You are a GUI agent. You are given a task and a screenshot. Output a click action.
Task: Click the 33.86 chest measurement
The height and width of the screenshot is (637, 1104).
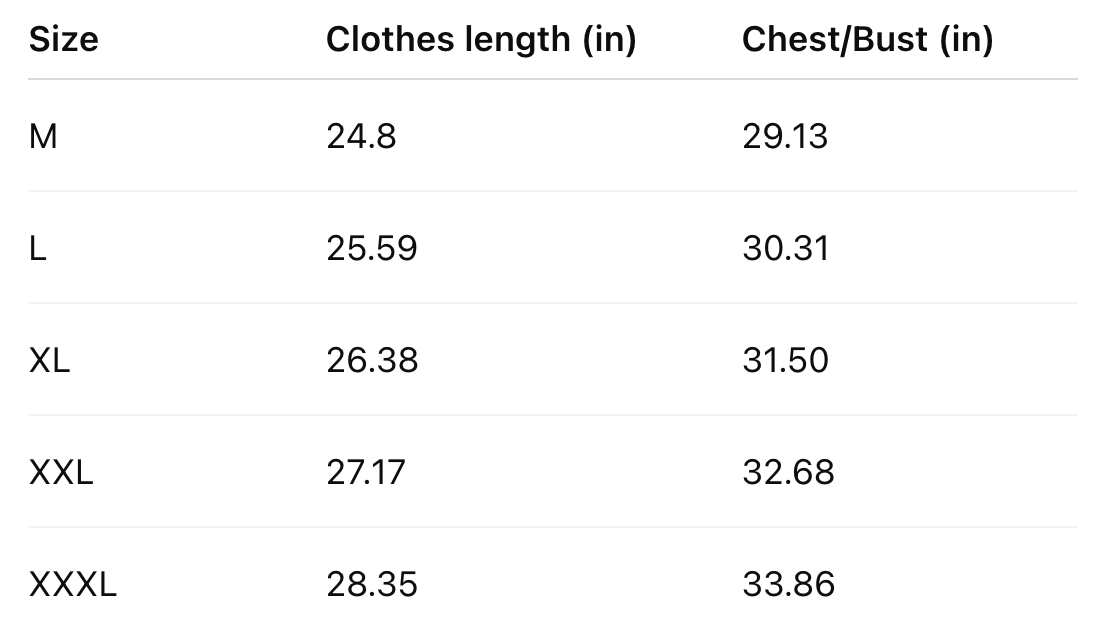[x=788, y=584]
